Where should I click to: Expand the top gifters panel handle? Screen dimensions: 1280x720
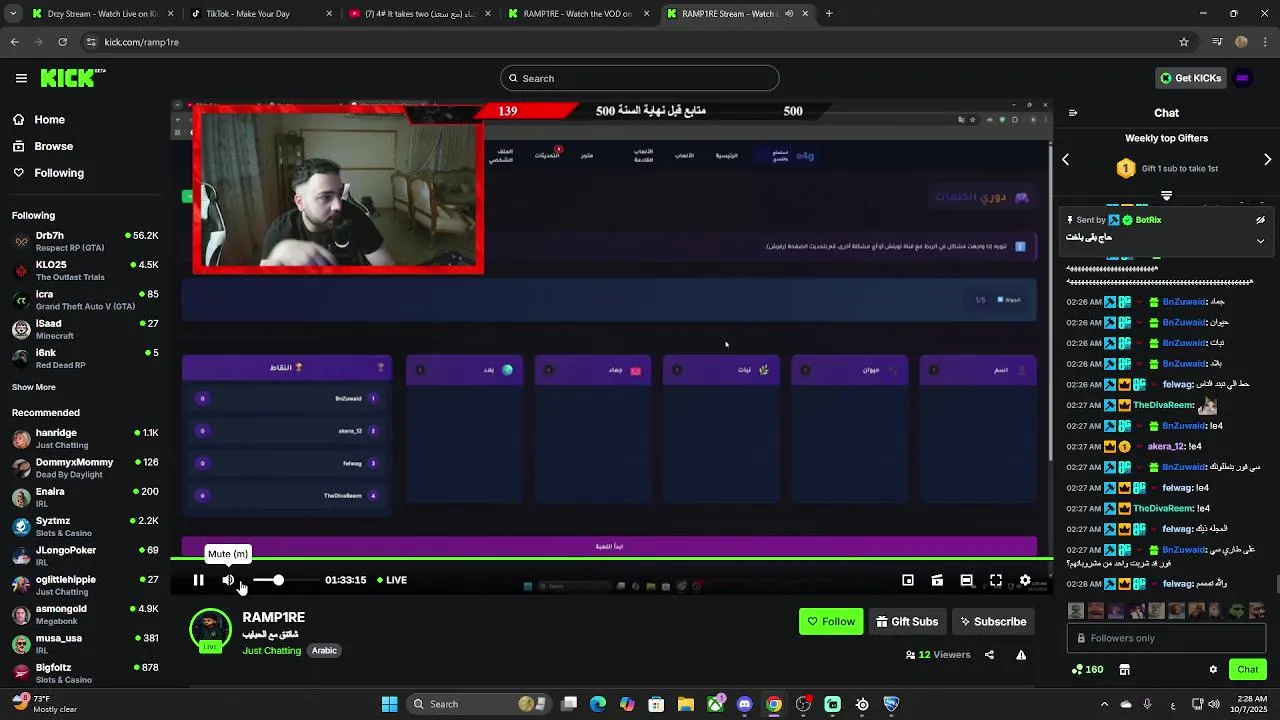click(1166, 195)
